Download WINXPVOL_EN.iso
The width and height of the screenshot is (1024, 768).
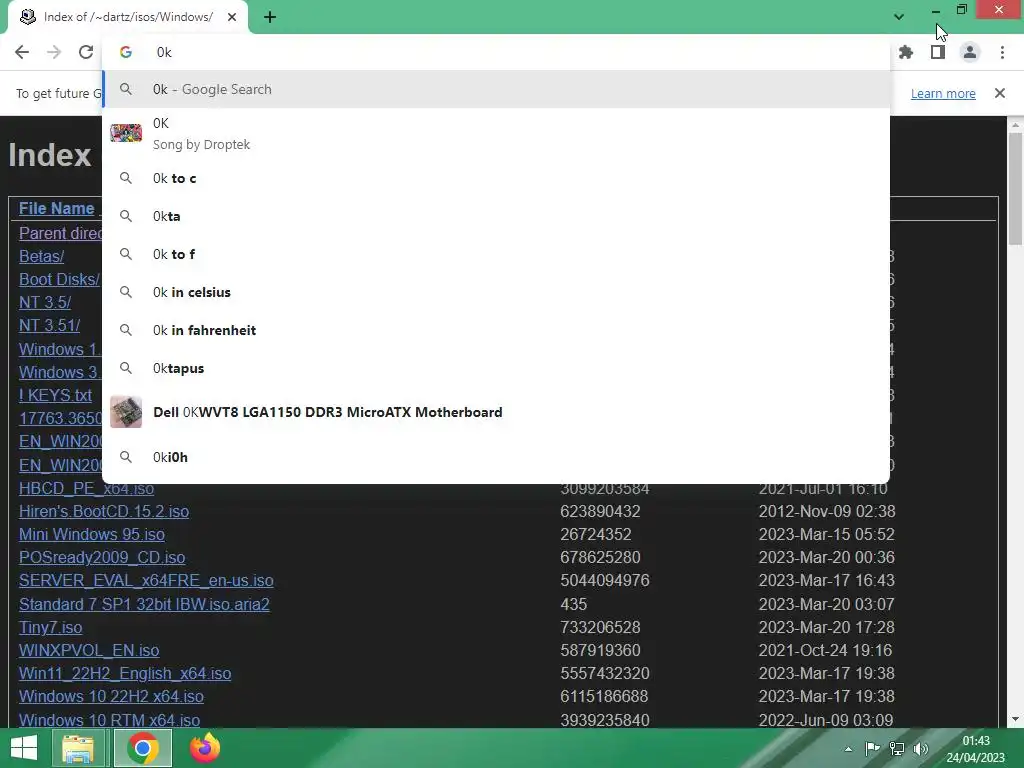pos(89,650)
